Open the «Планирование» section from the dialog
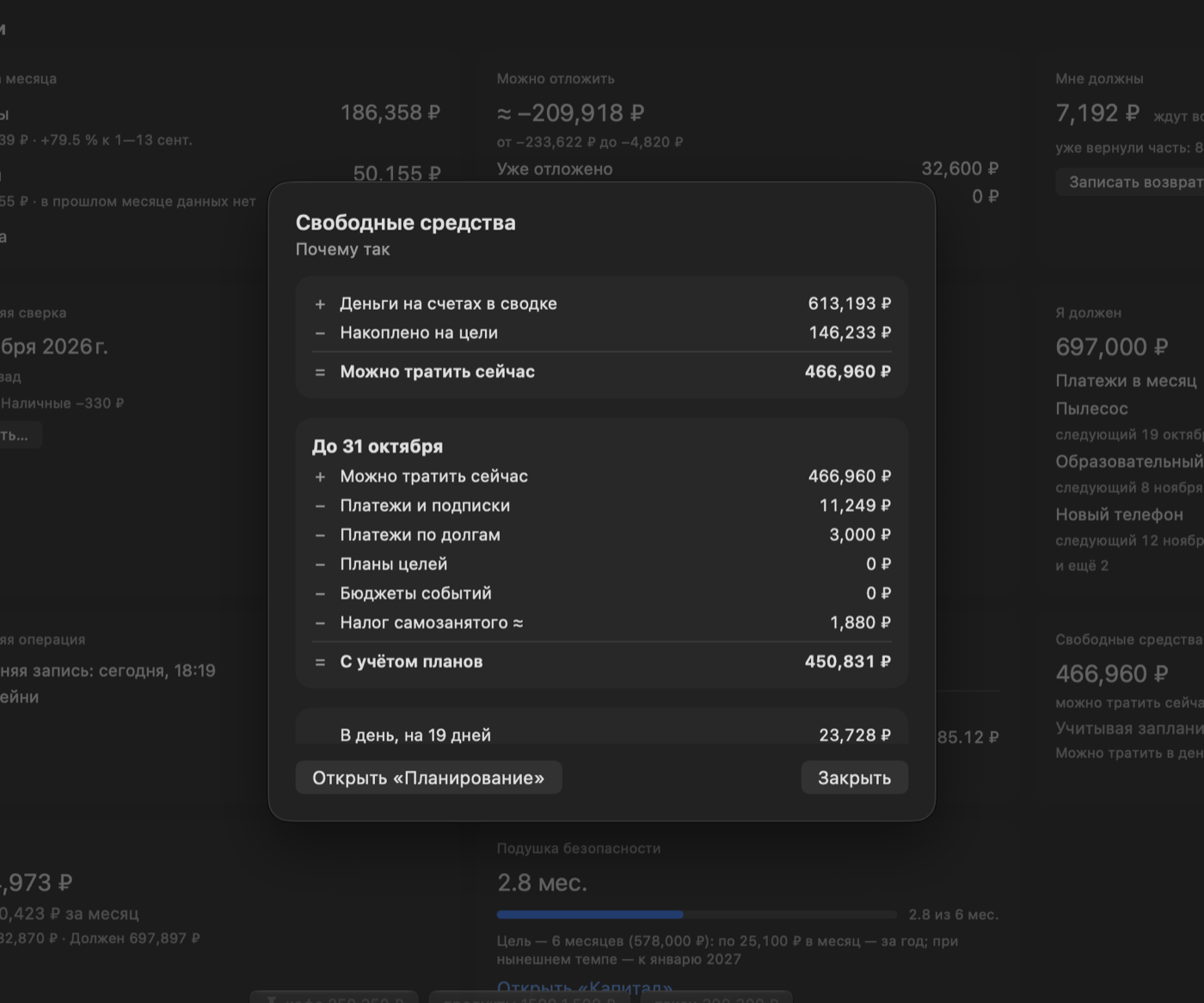 (x=428, y=778)
